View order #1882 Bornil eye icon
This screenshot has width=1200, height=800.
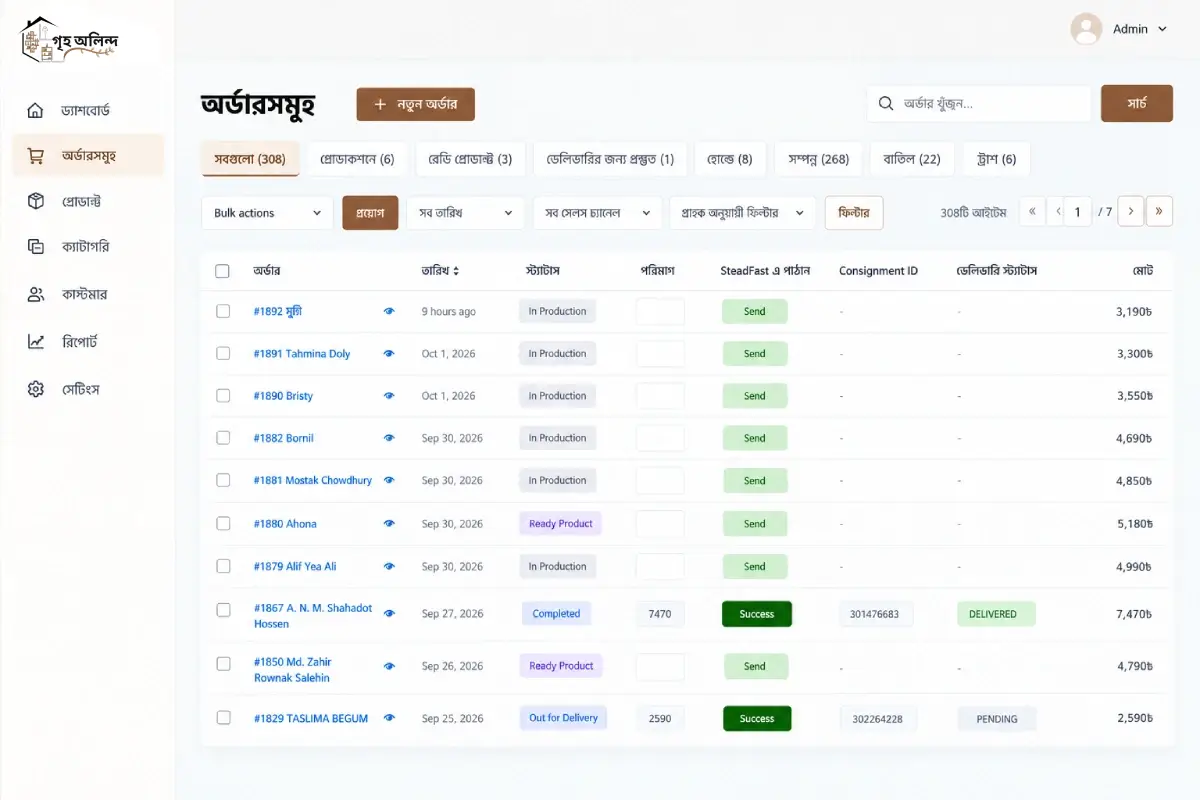[x=389, y=438]
